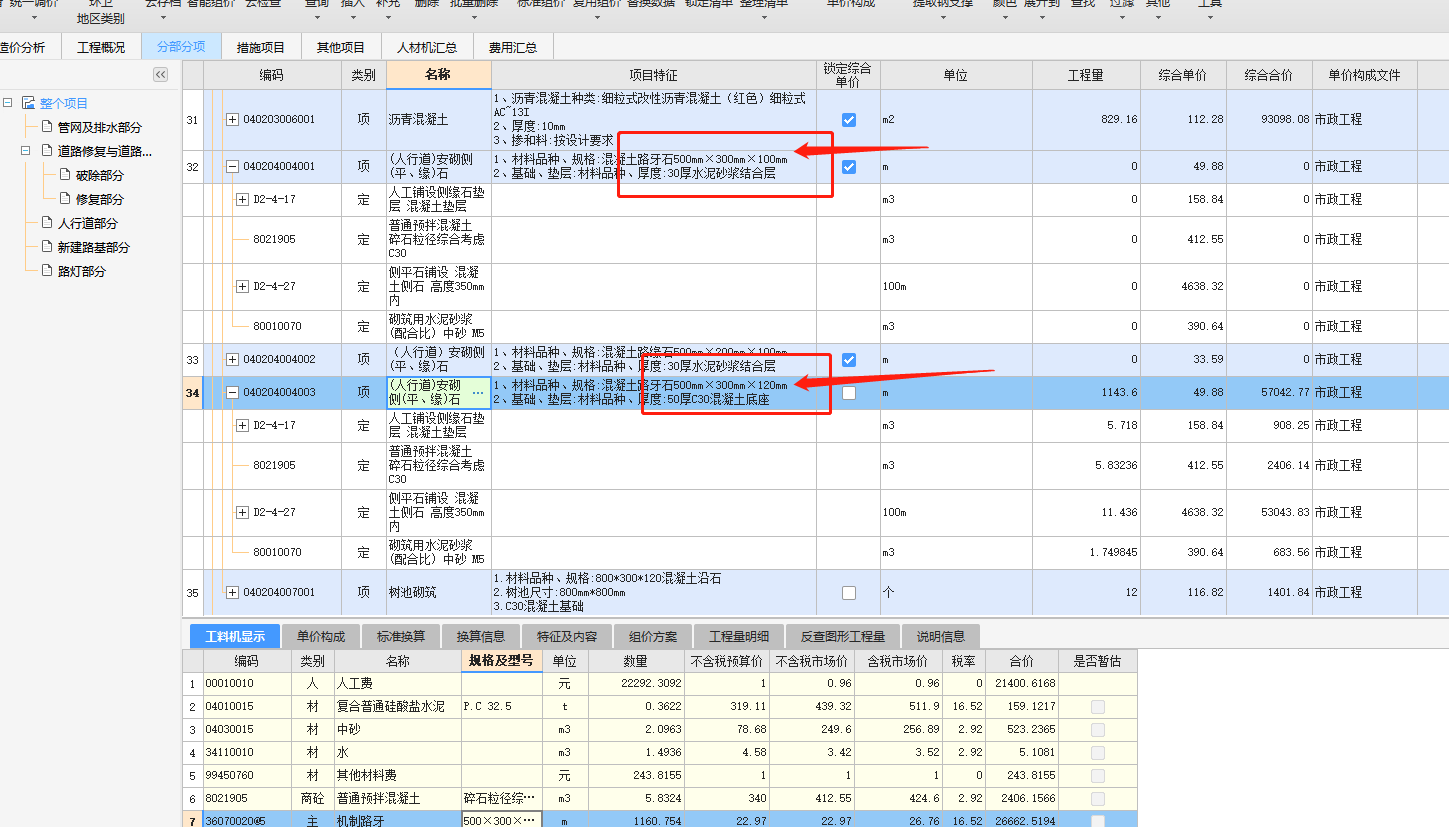Image resolution: width=1449 pixels, height=827 pixels.
Task: Open the ellipsis button in row 34 name cell
Action: click(476, 392)
